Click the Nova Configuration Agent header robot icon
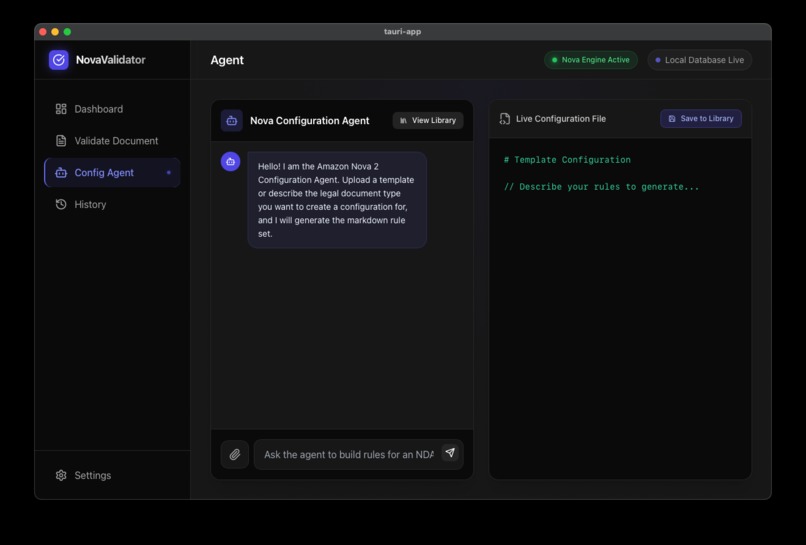Image resolution: width=806 pixels, height=545 pixels. pos(232,121)
